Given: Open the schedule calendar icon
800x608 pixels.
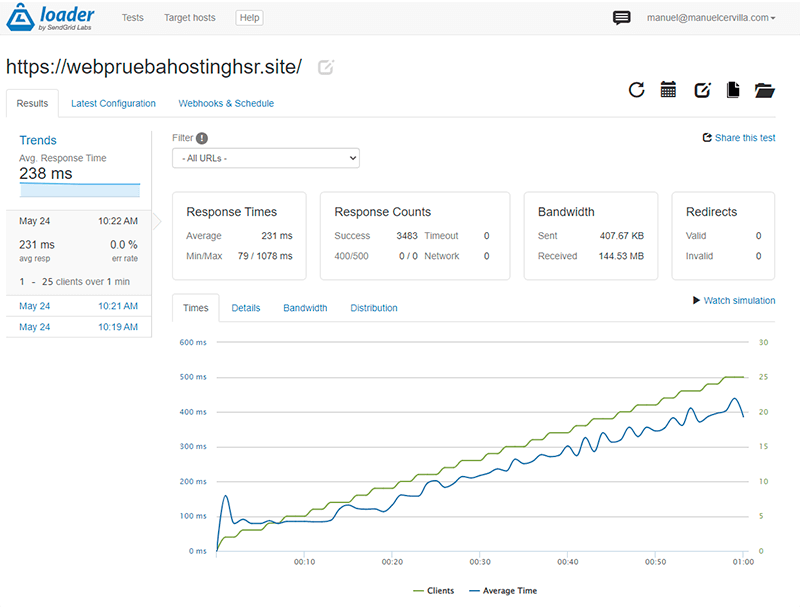Looking at the screenshot, I should 668,90.
